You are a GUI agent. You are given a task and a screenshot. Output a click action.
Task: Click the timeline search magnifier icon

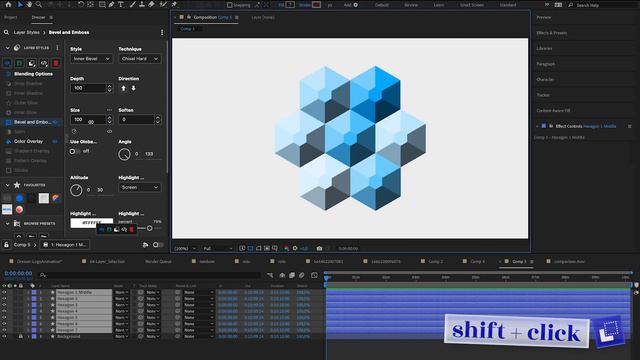click(42, 275)
